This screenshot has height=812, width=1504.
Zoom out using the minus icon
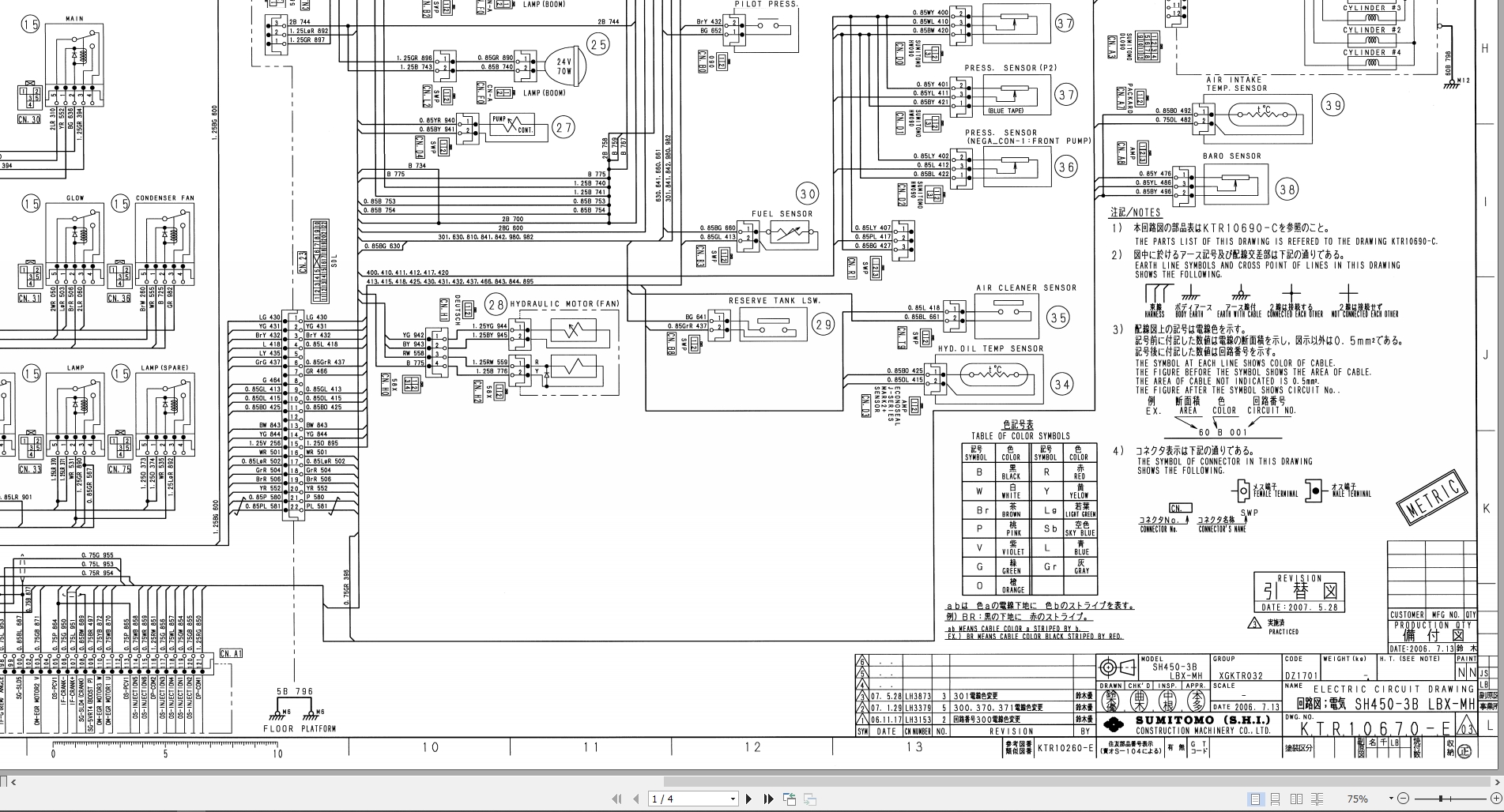(x=1404, y=799)
